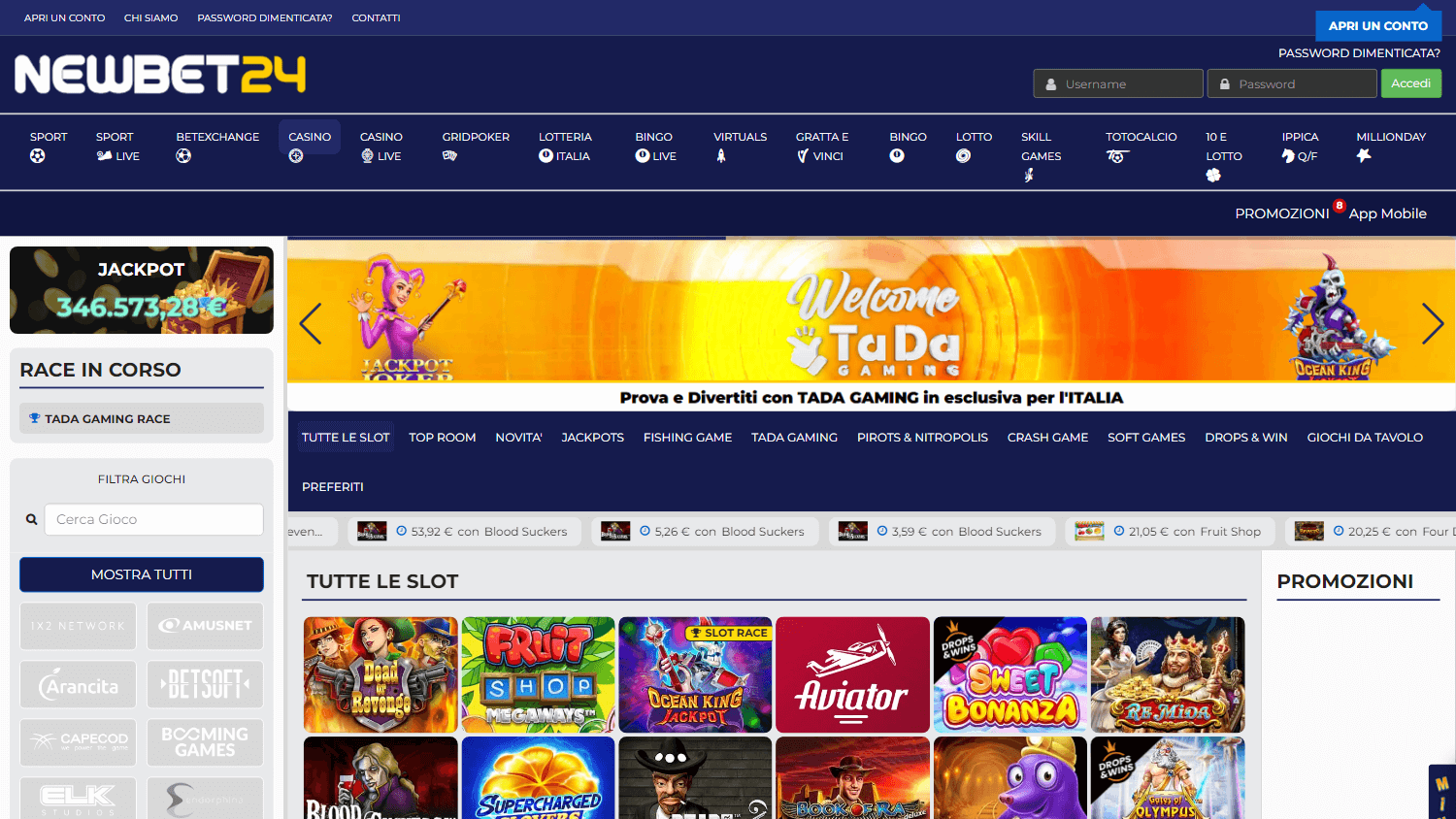Open Lotteria Italia icon

pyautogui.click(x=546, y=155)
